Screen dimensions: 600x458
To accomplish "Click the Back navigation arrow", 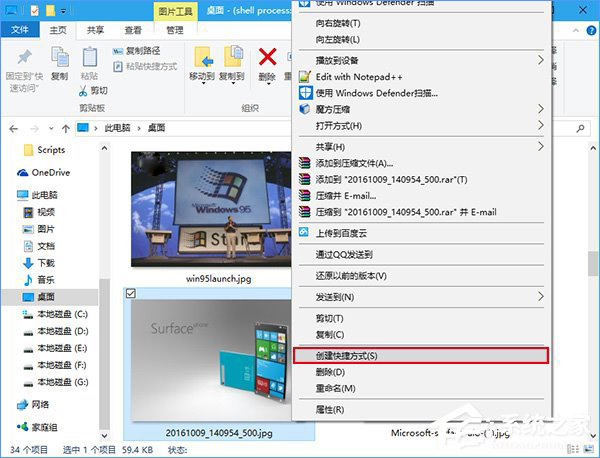I will 14,129.
